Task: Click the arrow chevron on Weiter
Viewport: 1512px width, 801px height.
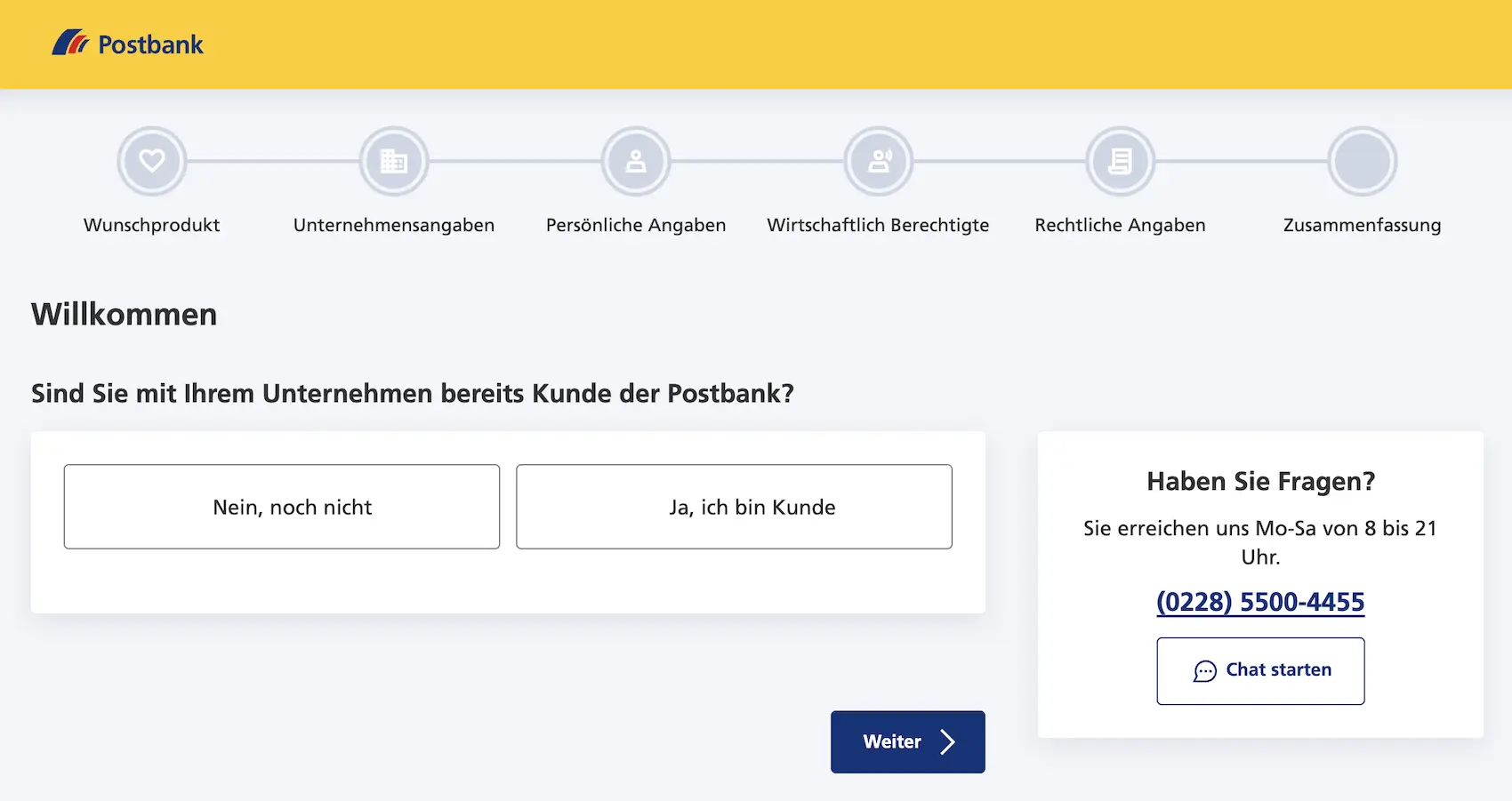Action: pyautogui.click(x=947, y=742)
